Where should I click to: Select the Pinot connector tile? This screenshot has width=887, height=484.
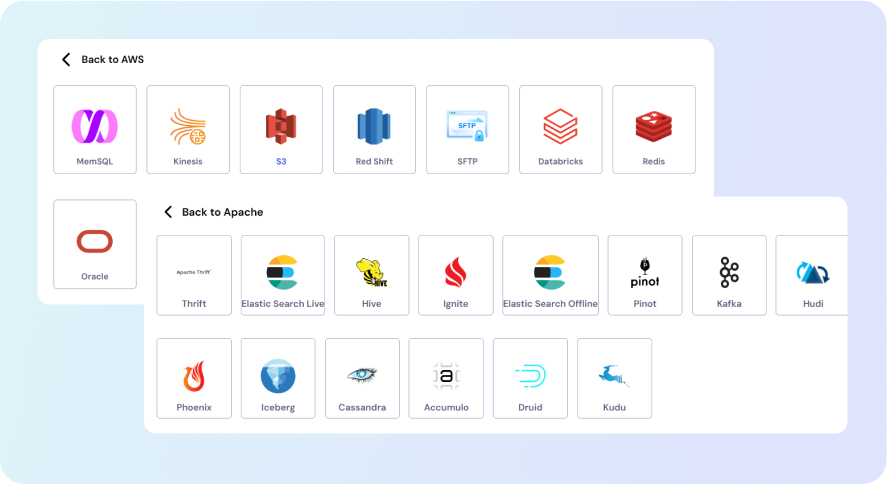point(645,275)
